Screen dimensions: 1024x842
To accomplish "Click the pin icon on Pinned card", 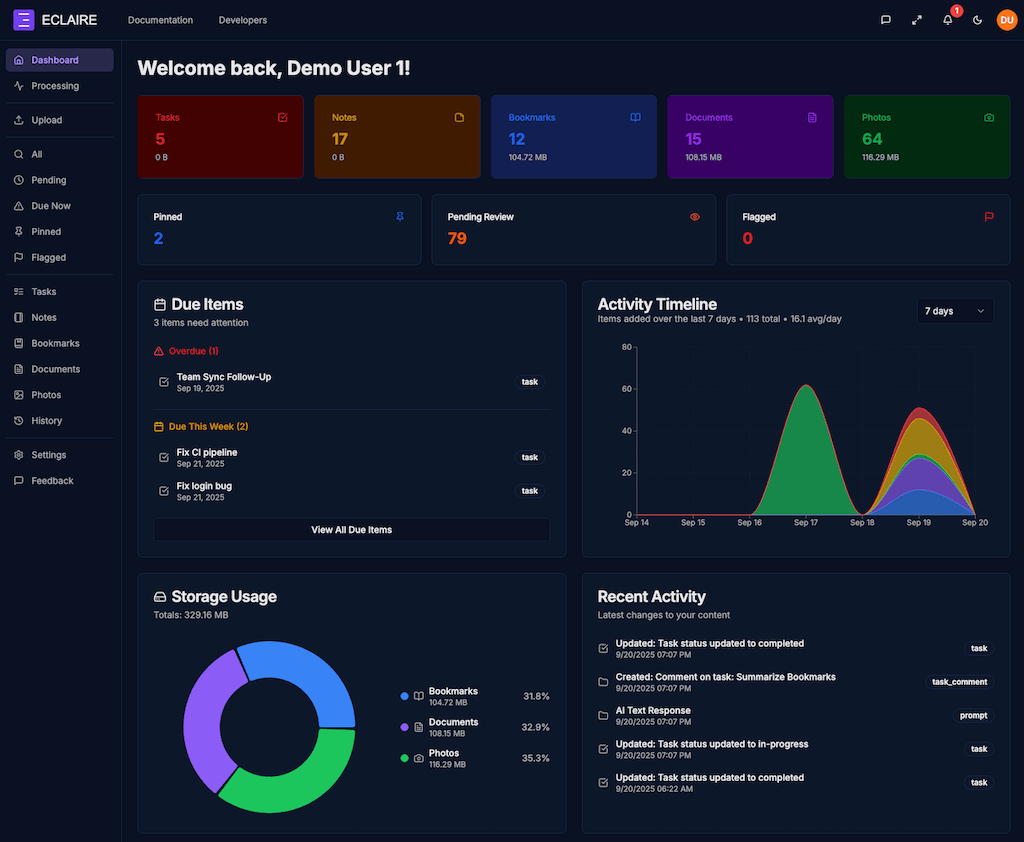I will pyautogui.click(x=400, y=216).
